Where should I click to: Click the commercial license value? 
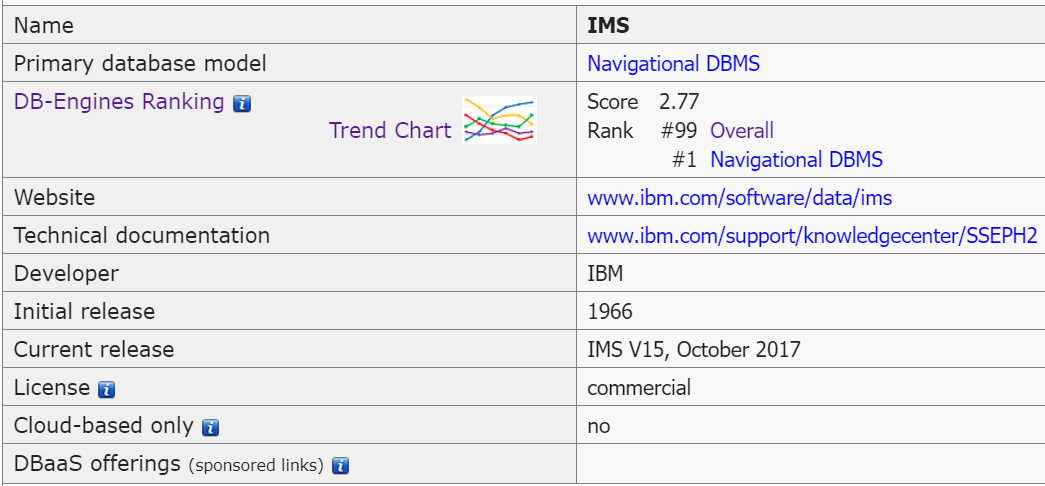coord(639,388)
